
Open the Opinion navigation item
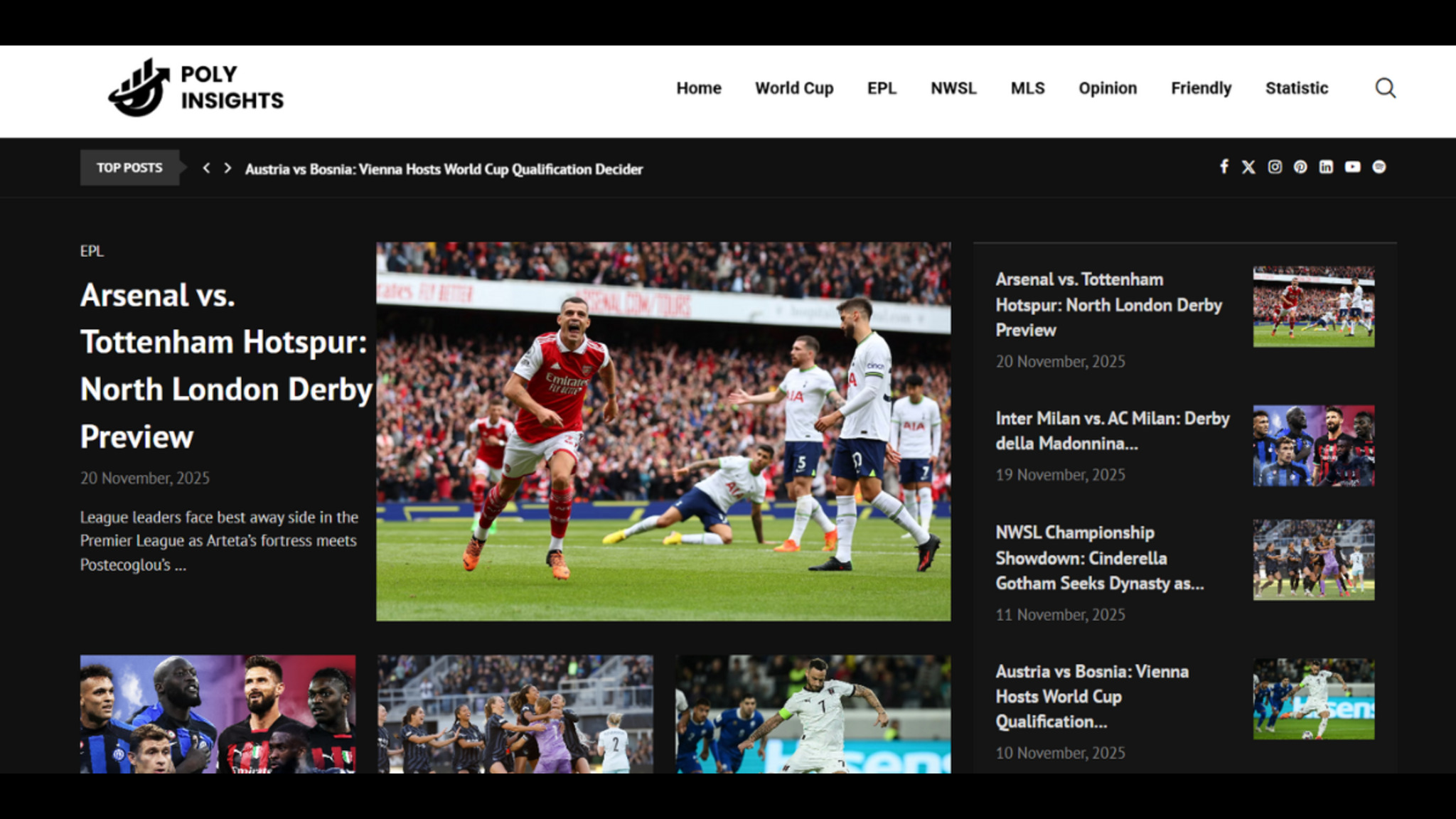point(1107,88)
